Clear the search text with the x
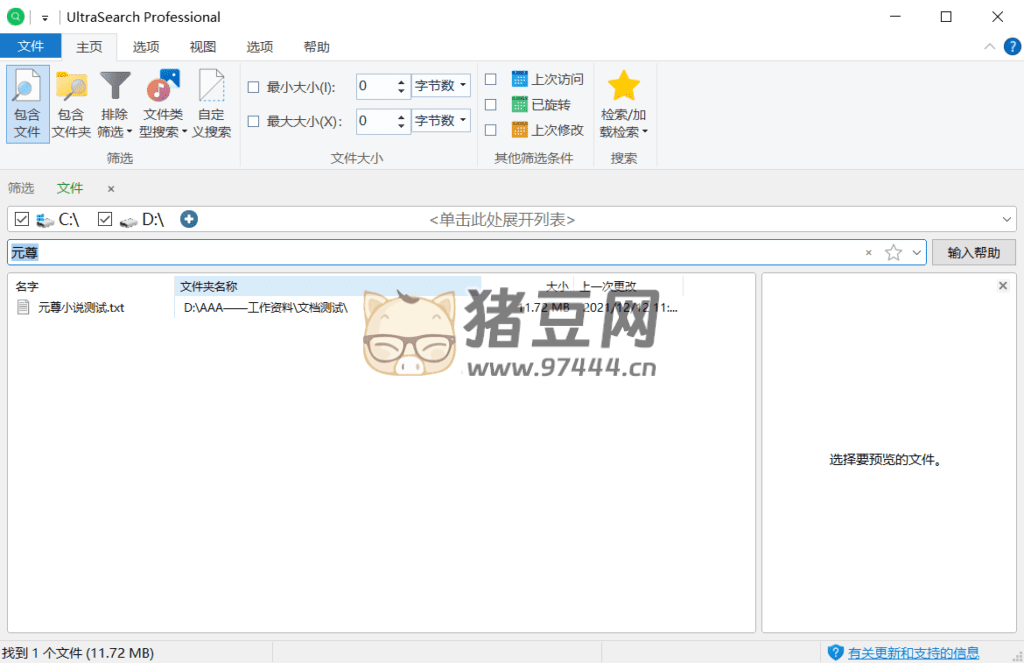This screenshot has width=1024, height=663. click(869, 253)
